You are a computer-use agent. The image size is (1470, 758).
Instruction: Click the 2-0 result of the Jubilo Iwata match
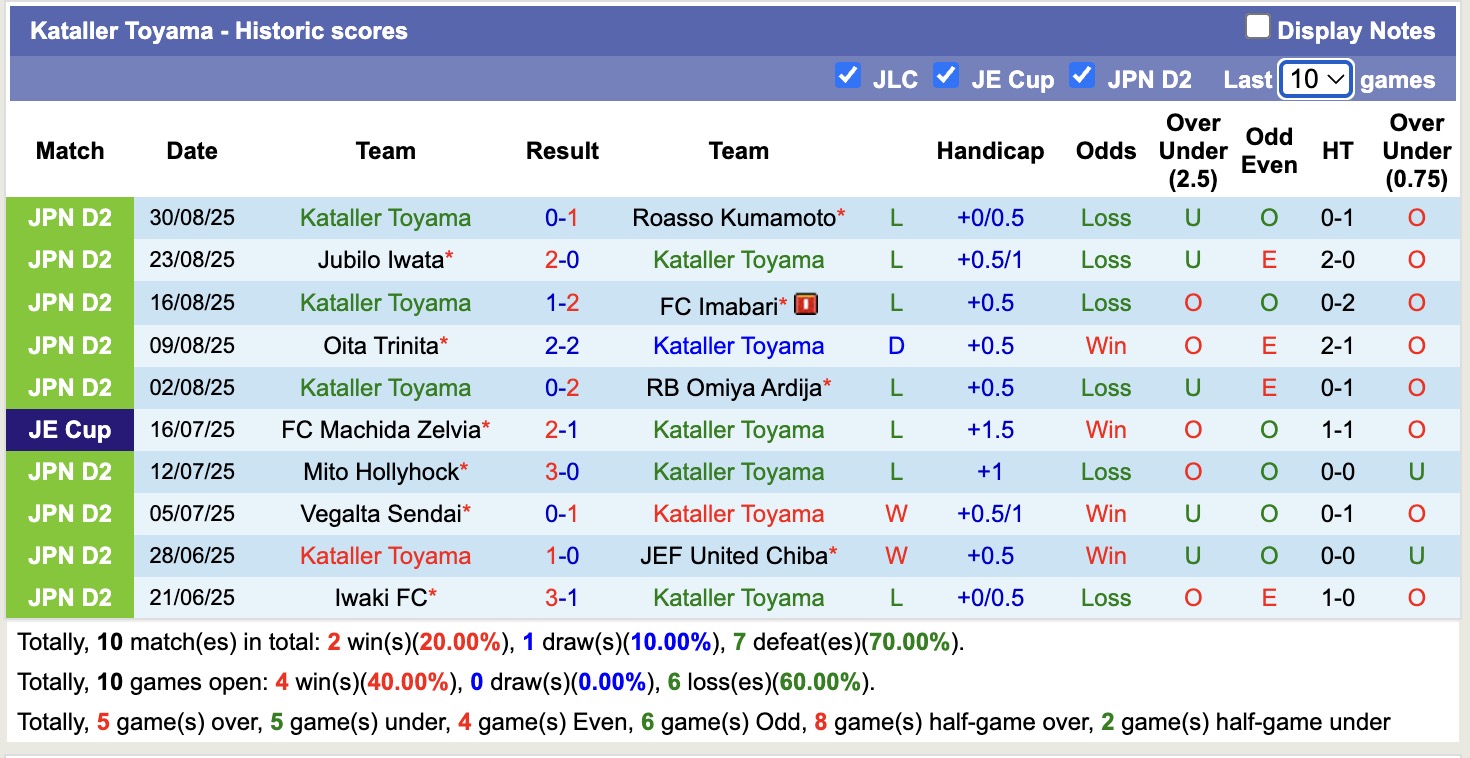(x=562, y=260)
